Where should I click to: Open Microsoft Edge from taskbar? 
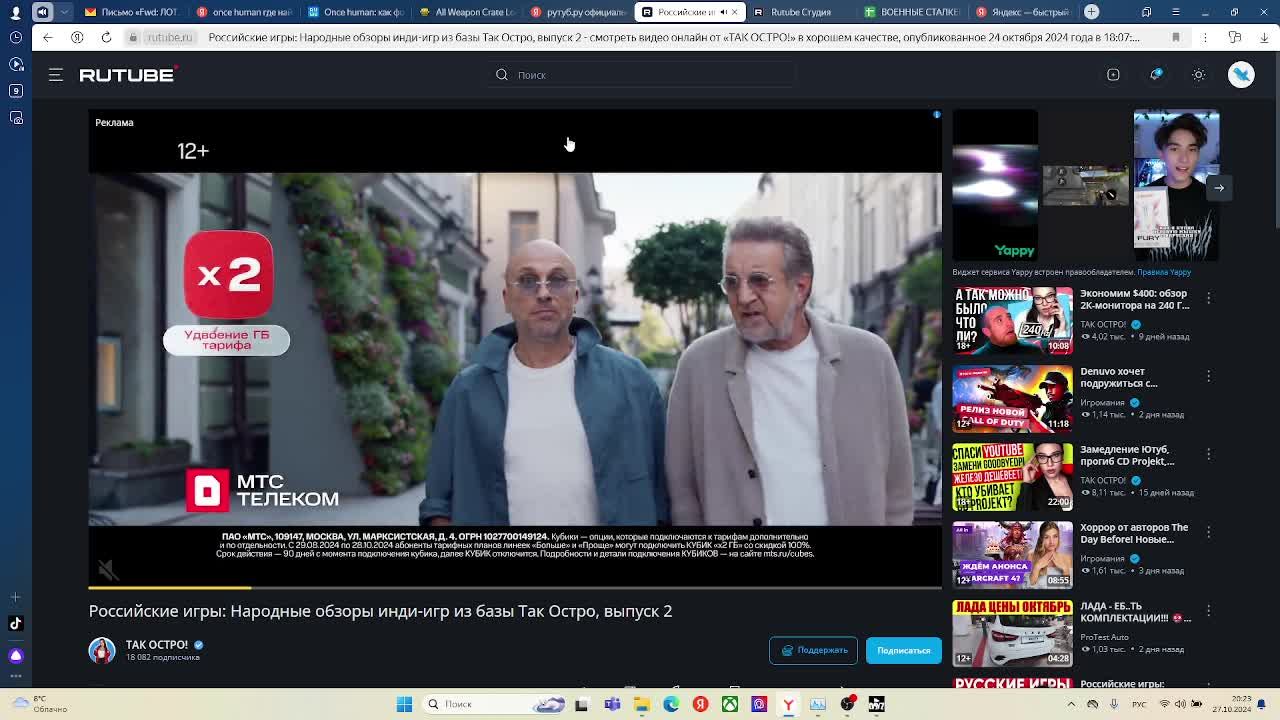click(x=671, y=704)
